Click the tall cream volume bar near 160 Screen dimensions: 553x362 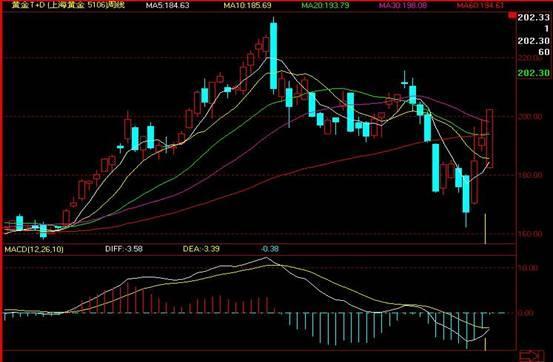click(x=485, y=229)
